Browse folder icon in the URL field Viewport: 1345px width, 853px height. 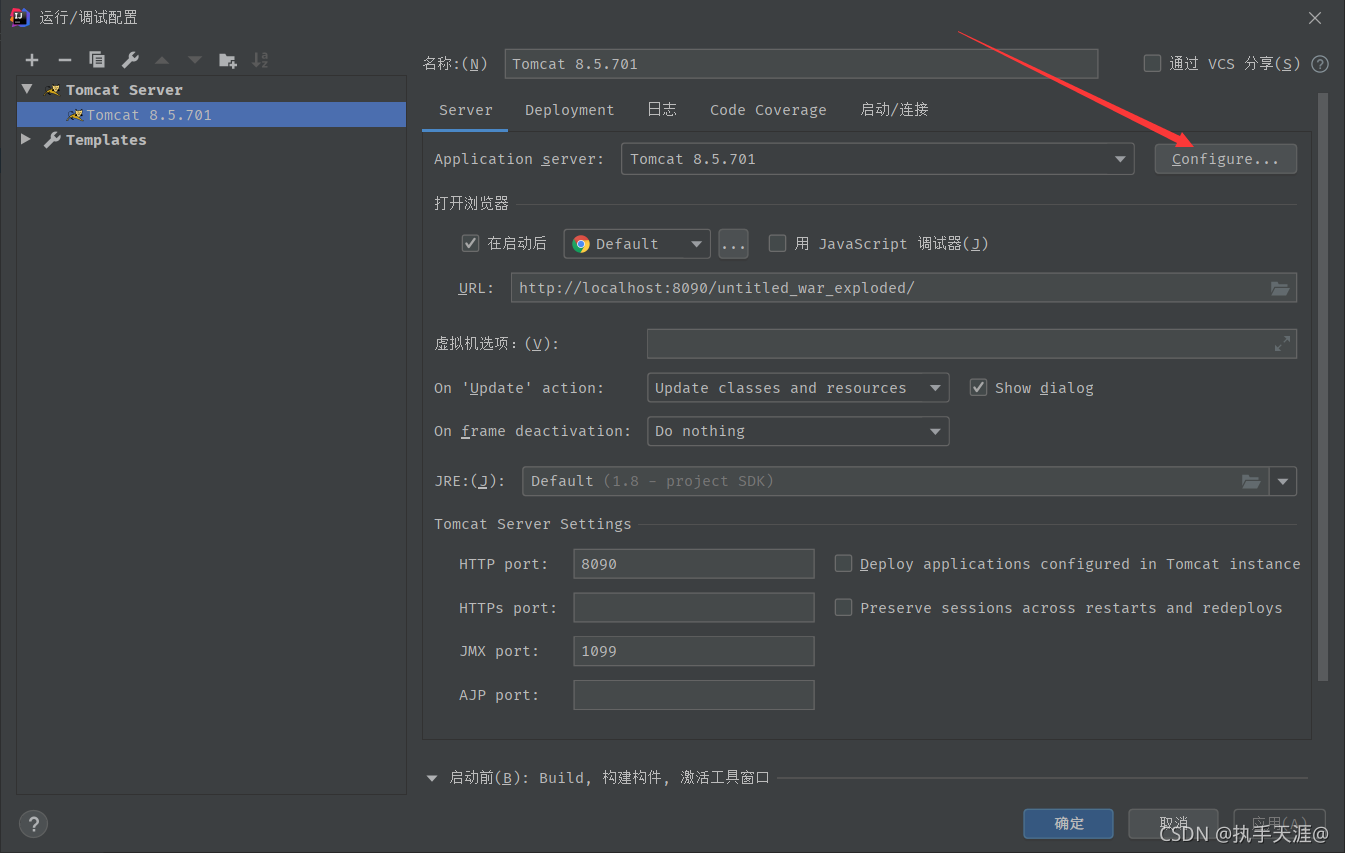click(1280, 288)
